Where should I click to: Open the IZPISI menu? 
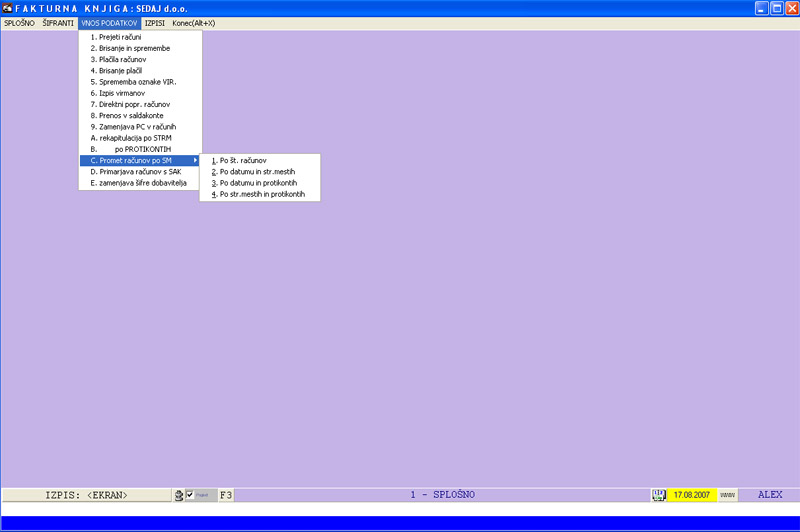coord(155,23)
